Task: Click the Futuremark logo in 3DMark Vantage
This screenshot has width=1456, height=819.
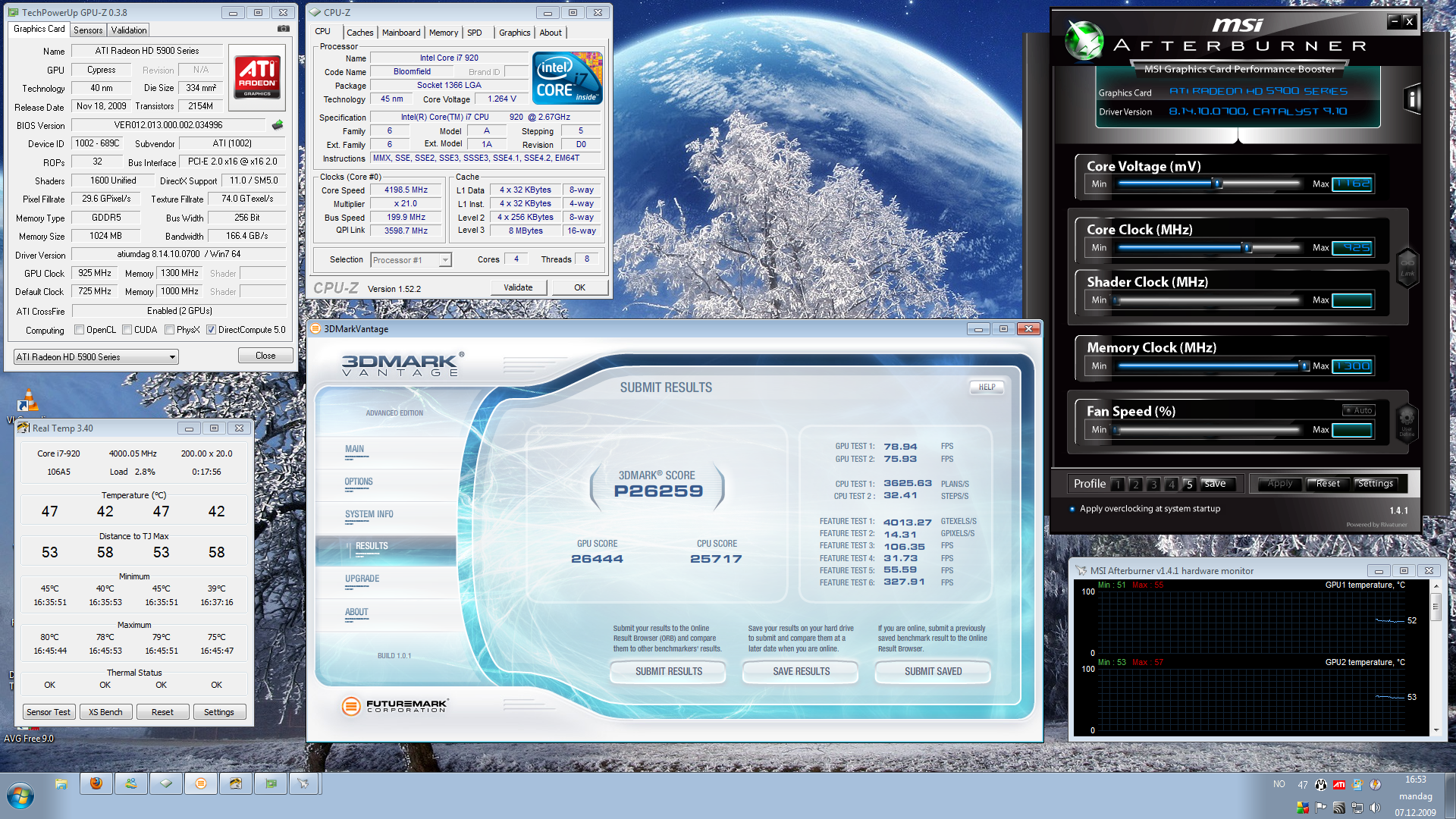Action: point(395,706)
